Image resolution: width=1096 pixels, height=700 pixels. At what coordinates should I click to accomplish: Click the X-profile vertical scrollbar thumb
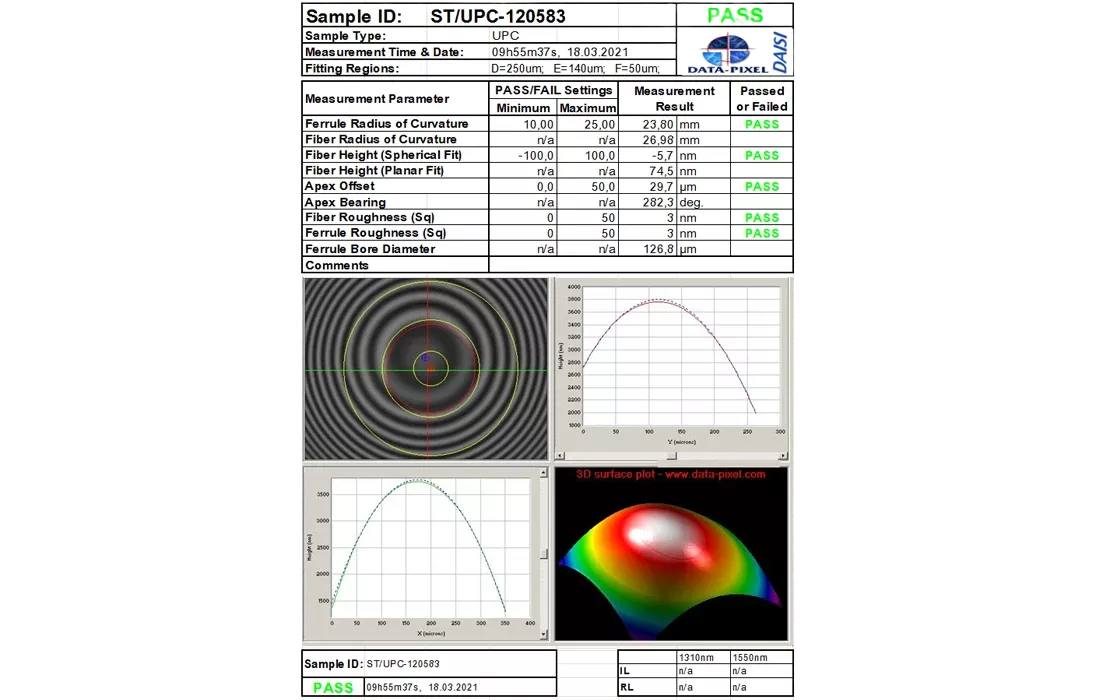click(544, 553)
